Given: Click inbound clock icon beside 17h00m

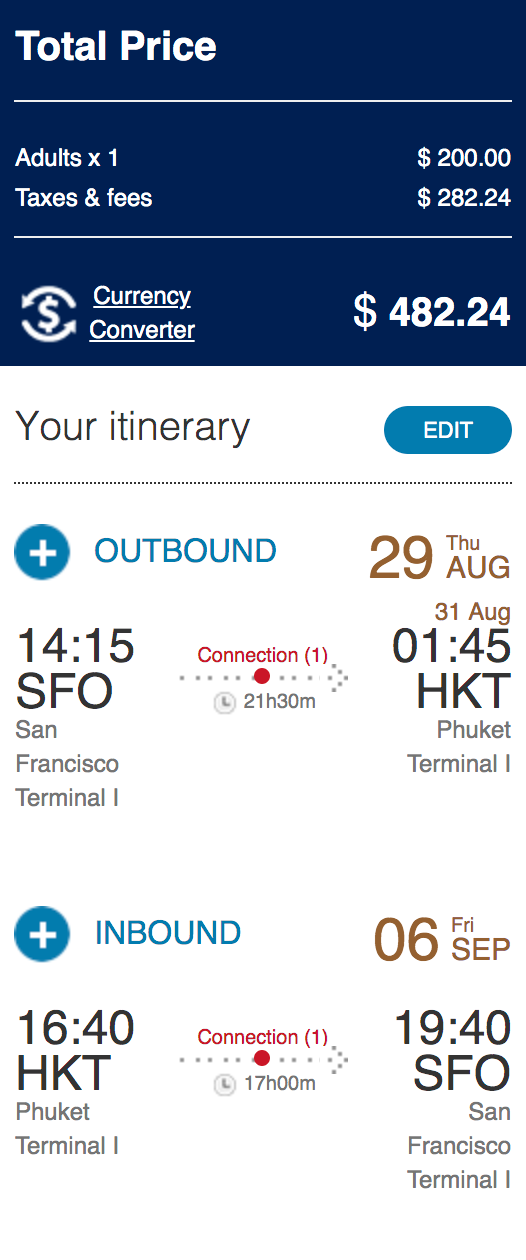Looking at the screenshot, I should click(225, 1084).
